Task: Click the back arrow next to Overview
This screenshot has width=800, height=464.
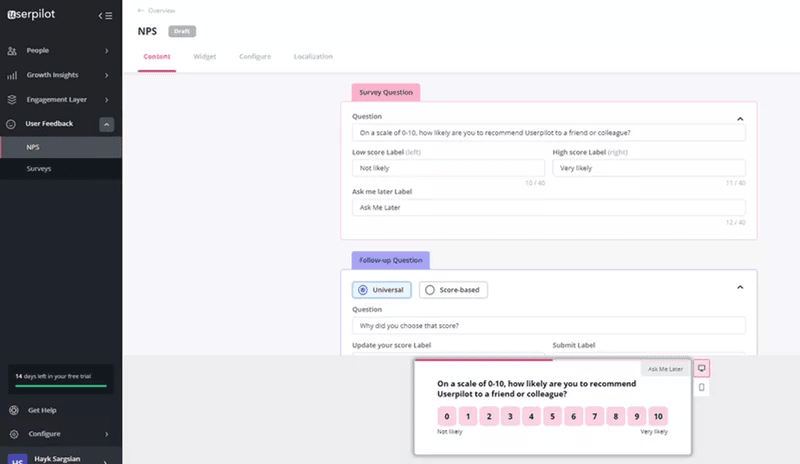Action: 141,10
